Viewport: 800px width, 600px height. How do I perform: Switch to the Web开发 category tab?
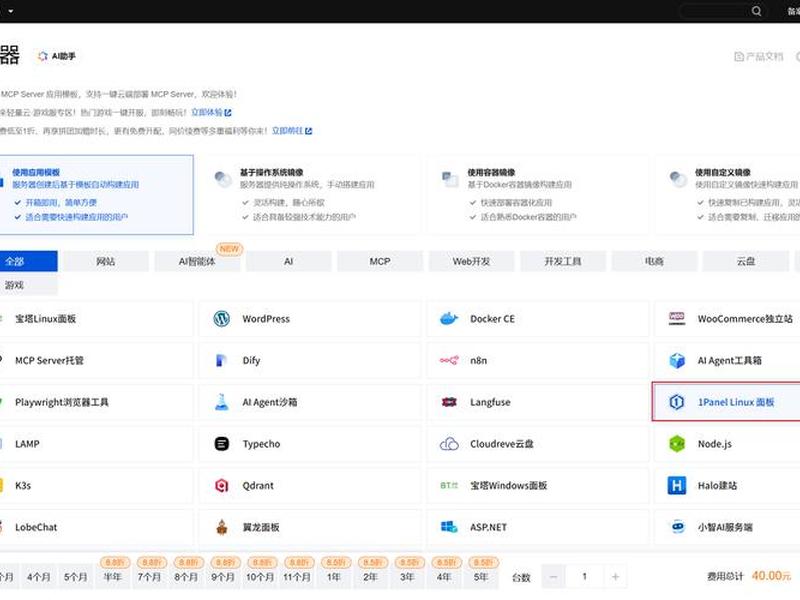(471, 261)
